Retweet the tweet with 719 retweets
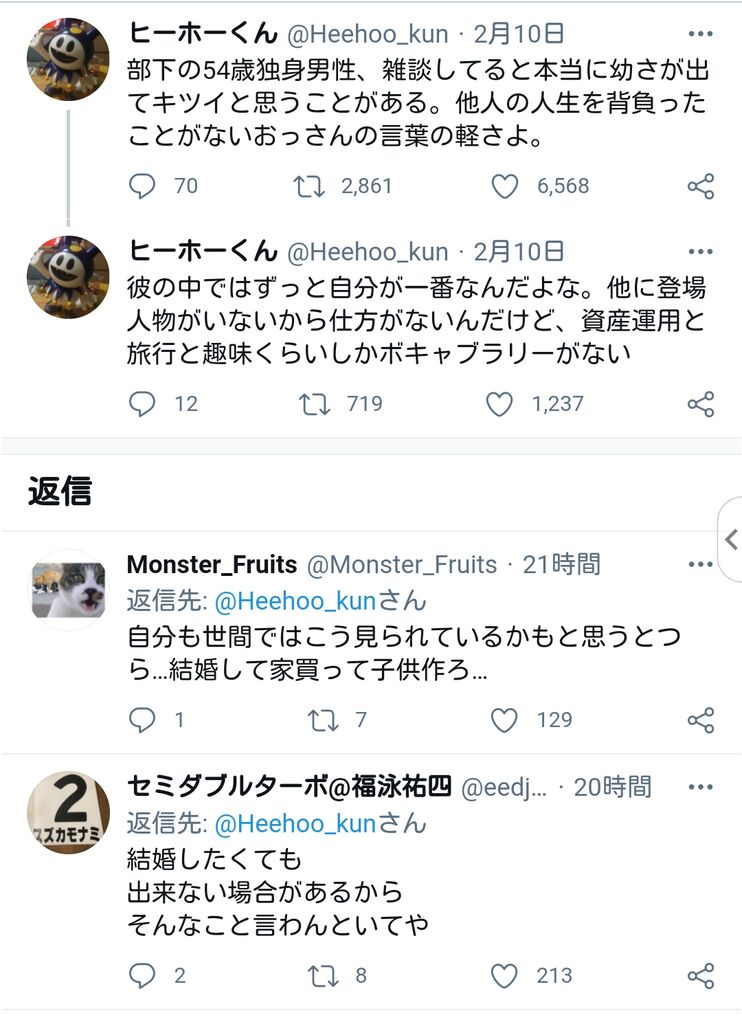 click(314, 404)
